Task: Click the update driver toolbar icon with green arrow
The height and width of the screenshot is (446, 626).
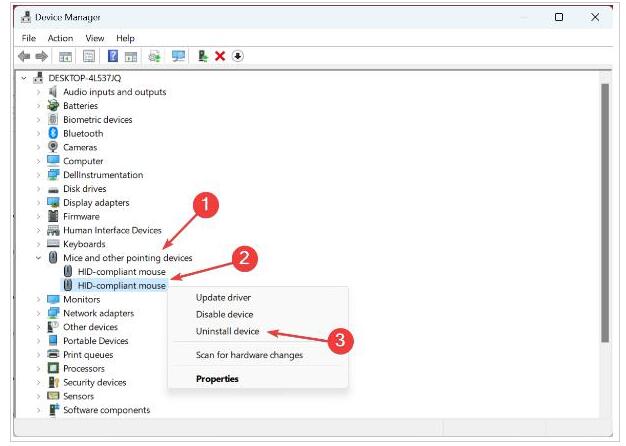Action: tap(203, 56)
